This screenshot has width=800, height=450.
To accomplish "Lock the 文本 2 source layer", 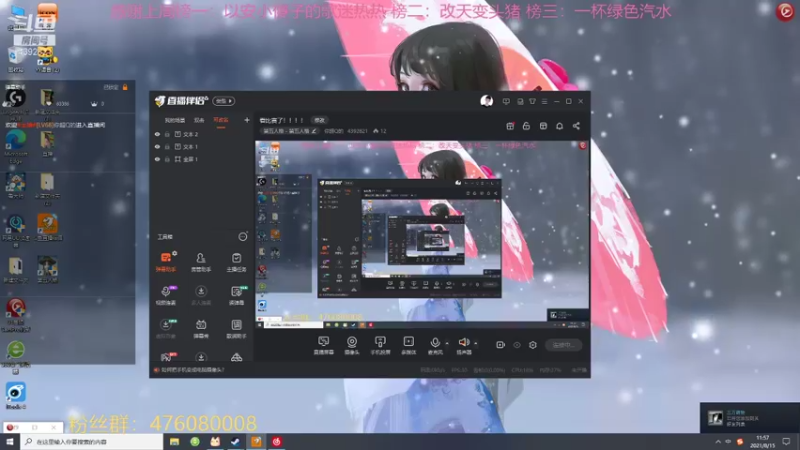I will [167, 134].
